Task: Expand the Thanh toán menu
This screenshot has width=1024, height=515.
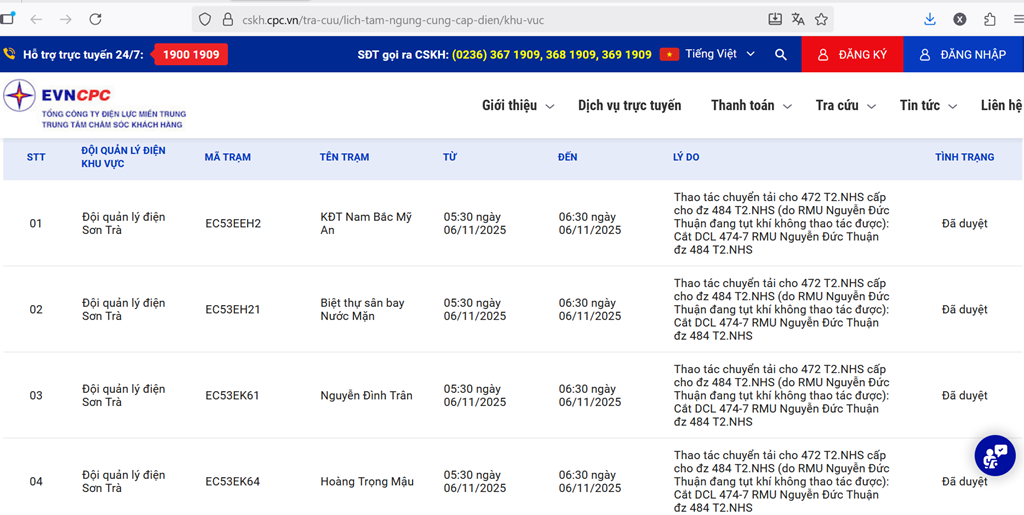Action: 750,105
